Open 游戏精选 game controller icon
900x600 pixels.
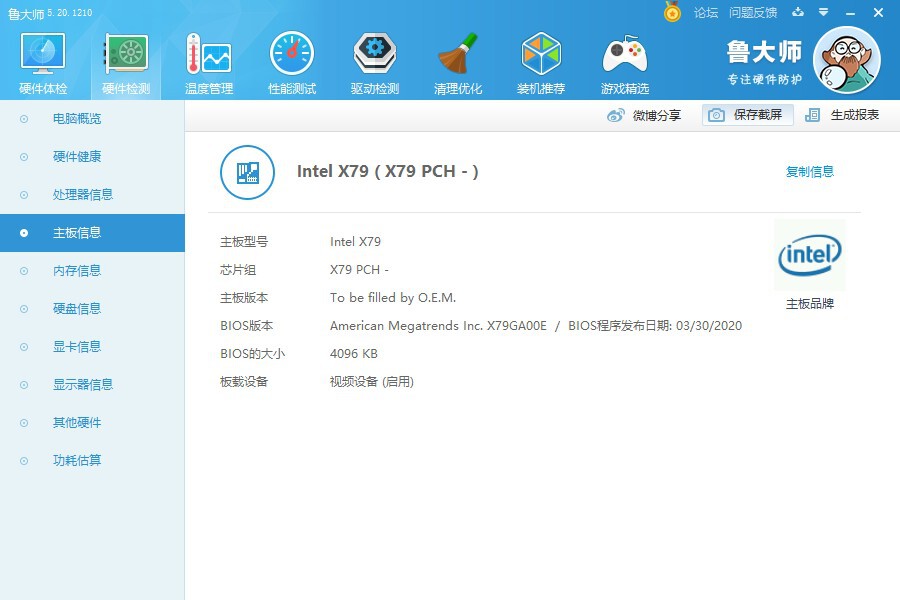pos(624,62)
